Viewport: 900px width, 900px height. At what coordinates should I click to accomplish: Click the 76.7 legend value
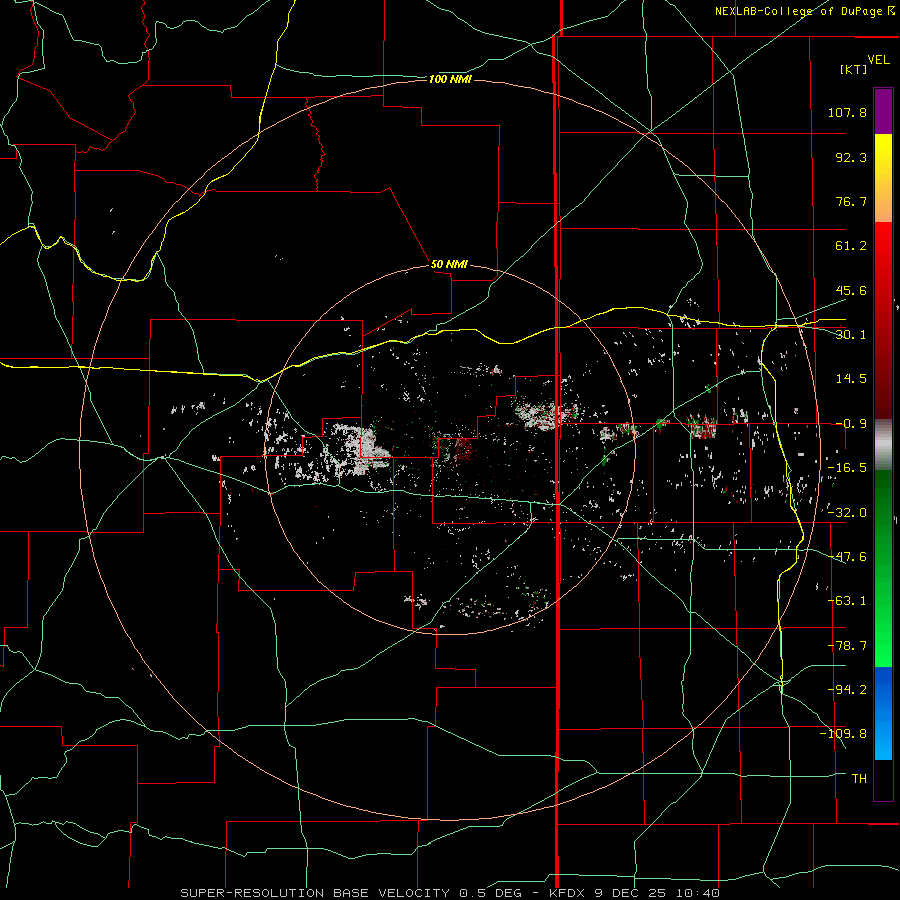pos(851,201)
